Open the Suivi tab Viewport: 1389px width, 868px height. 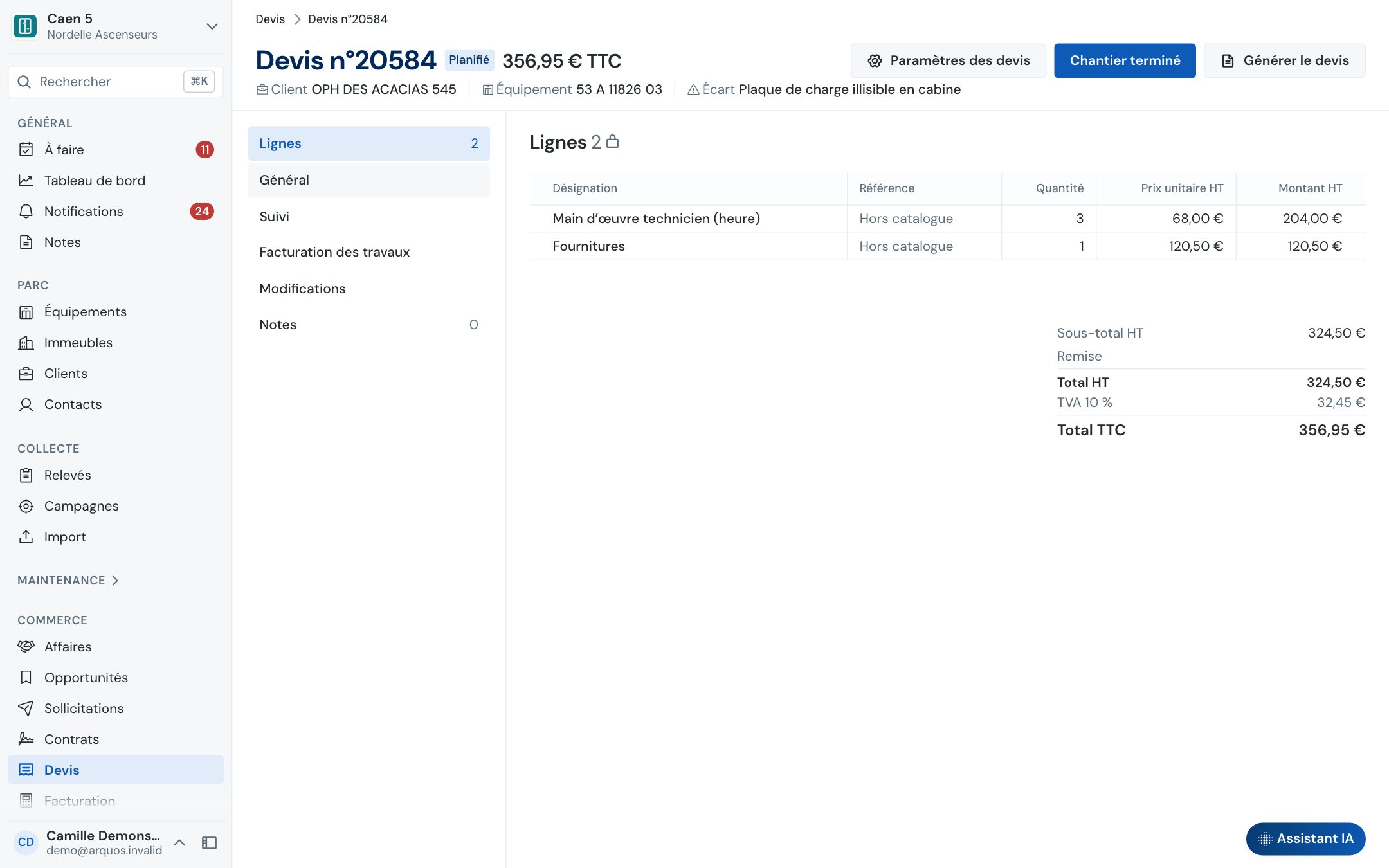(x=368, y=217)
